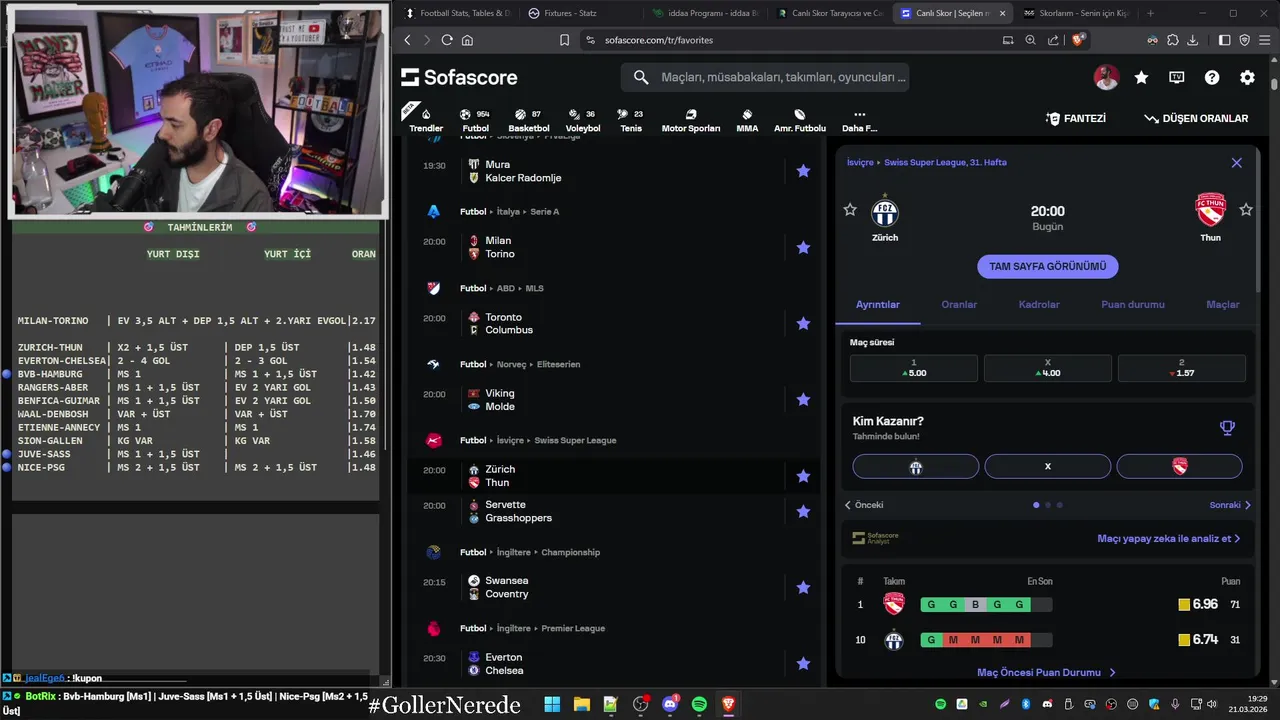The width and height of the screenshot is (1280, 720).
Task: Go to Sonraki prediction card
Action: [1230, 505]
